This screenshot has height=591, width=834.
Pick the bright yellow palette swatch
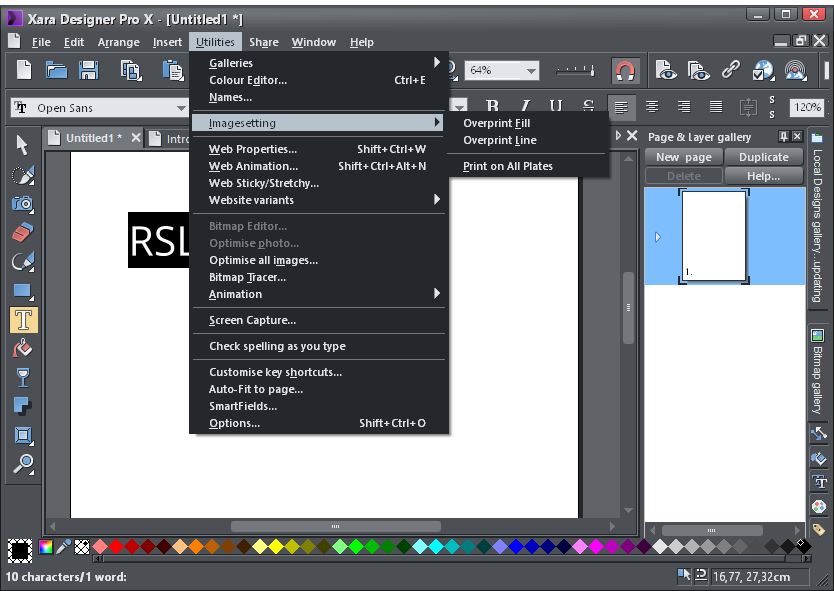click(x=276, y=546)
